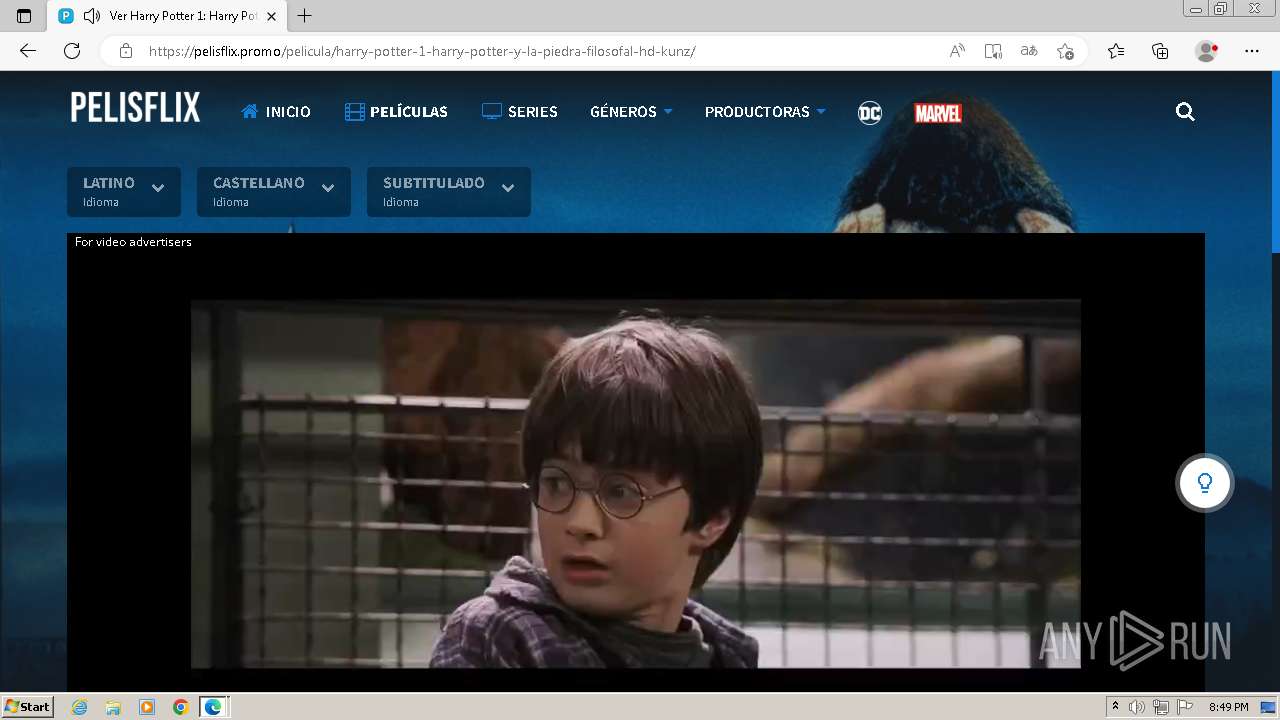This screenshot has height=720, width=1280.
Task: Open the MARVEL logo category
Action: click(938, 113)
